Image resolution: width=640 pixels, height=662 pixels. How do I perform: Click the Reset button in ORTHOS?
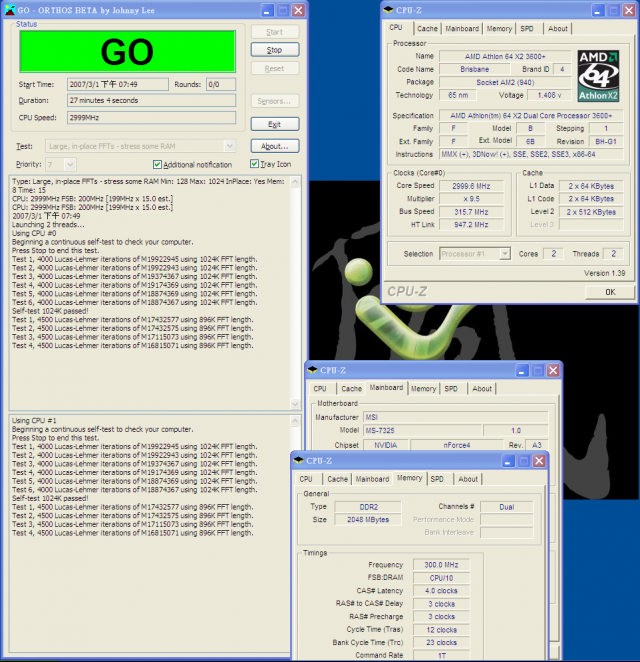[275, 68]
